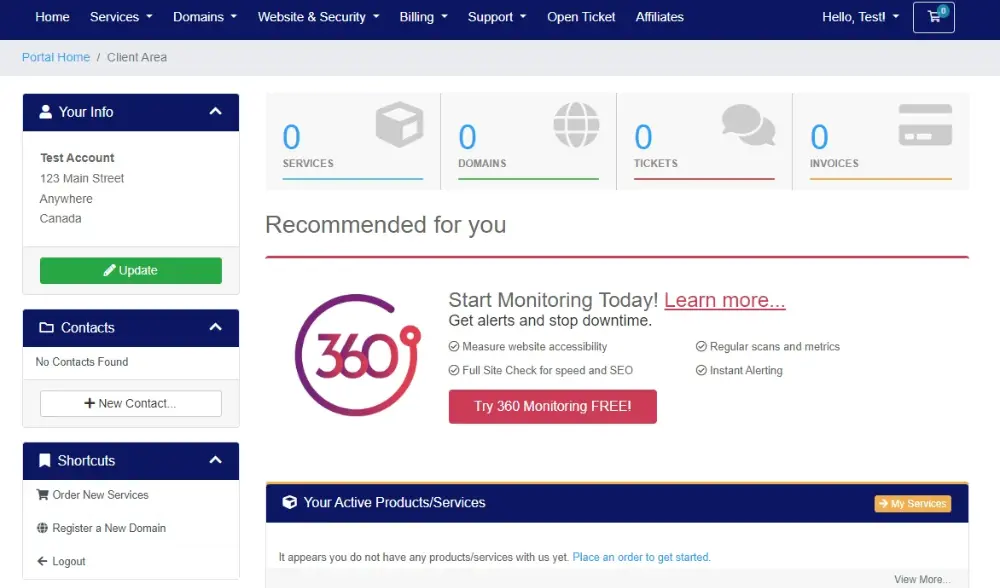Open the Affiliates menu item
Image resolution: width=1000 pixels, height=588 pixels.
(659, 17)
